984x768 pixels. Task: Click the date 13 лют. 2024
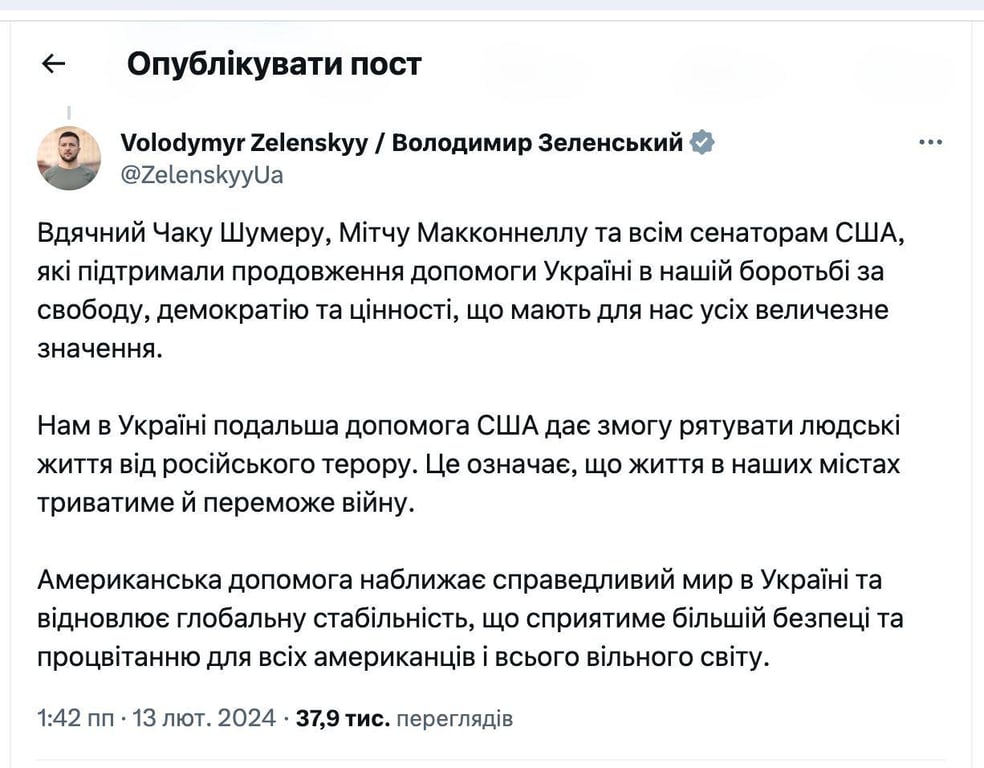click(x=204, y=718)
